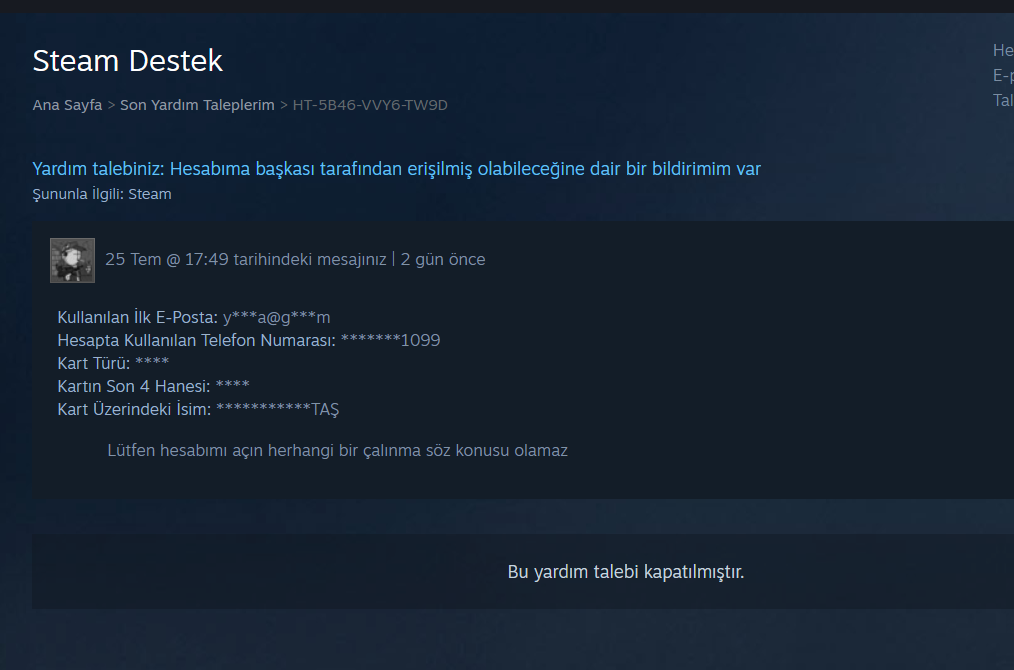Go to Ana Sayfa breadcrumb link
Viewport: 1014px width, 670px height.
(x=67, y=105)
